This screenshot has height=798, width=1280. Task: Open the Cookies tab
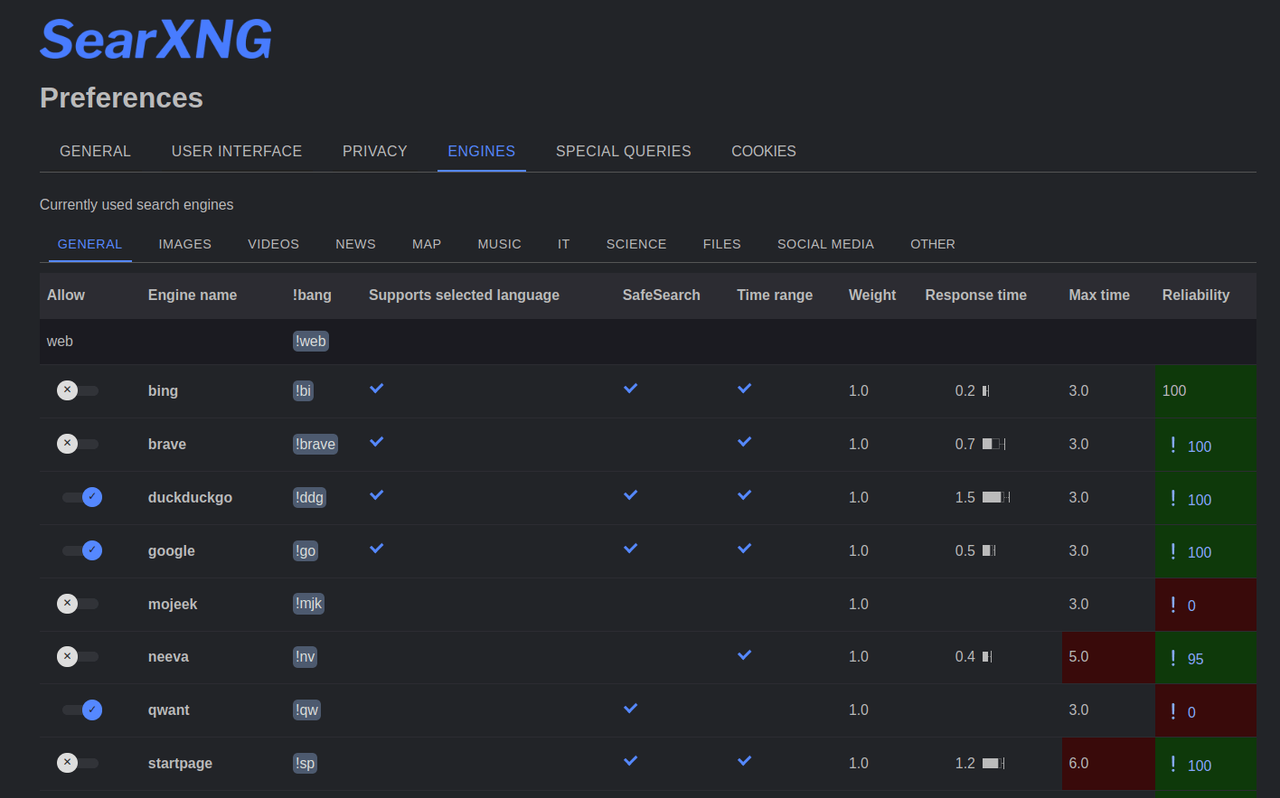[x=764, y=151]
